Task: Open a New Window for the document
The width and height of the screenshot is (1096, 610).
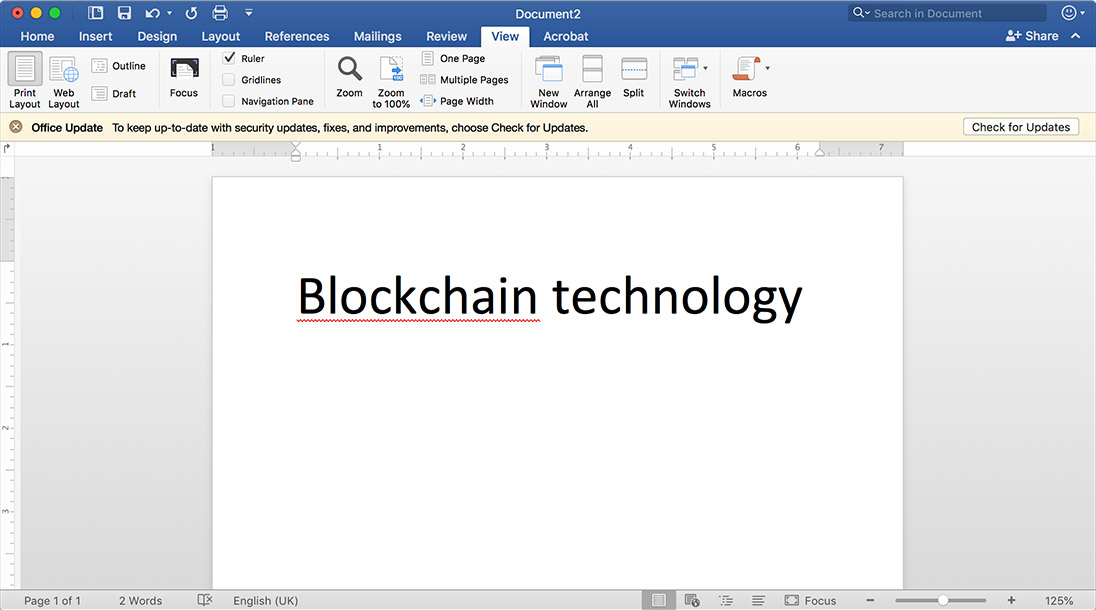Action: [x=548, y=78]
